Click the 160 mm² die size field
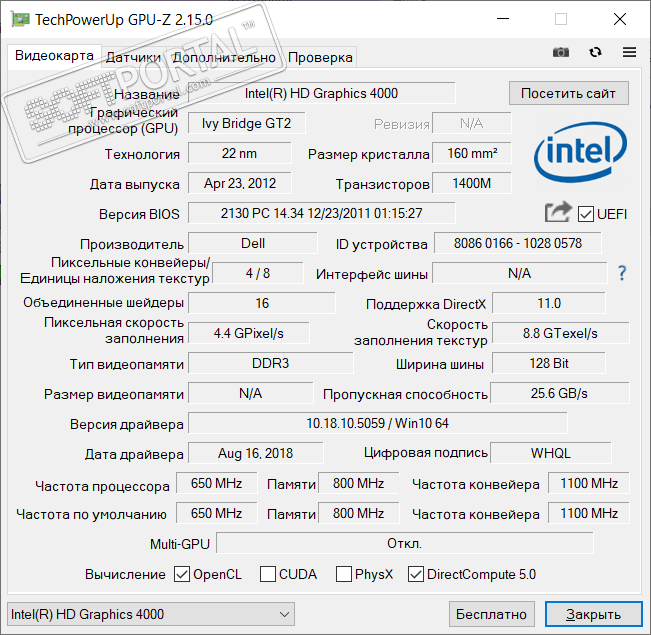Viewport: 651px width, 635px height. click(472, 153)
